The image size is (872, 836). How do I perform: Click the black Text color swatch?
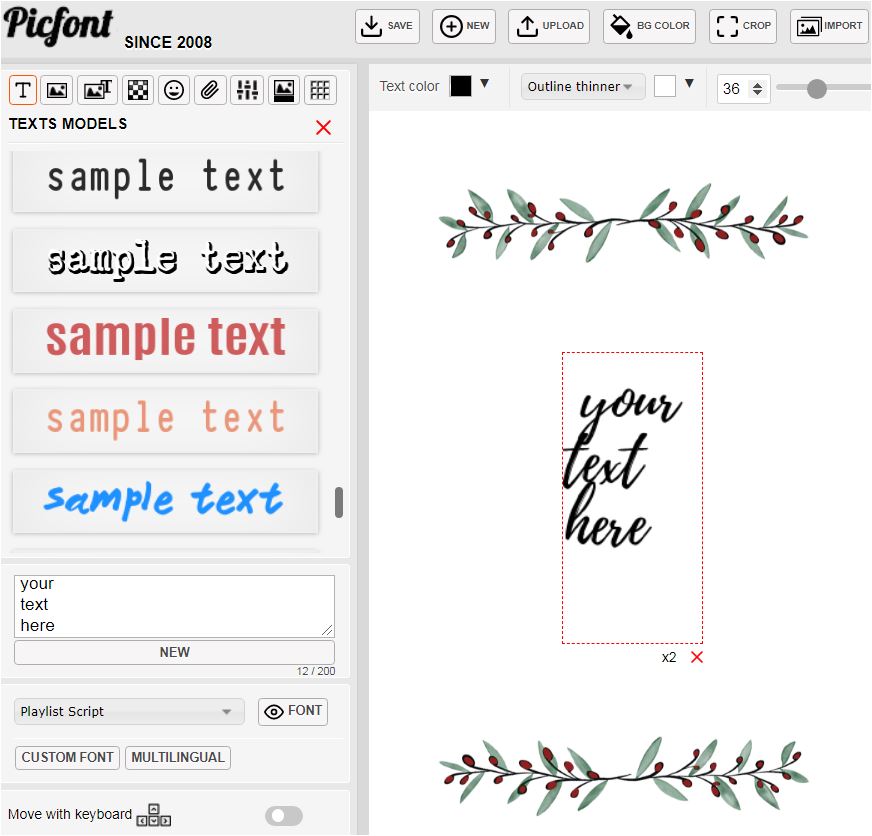(x=460, y=86)
